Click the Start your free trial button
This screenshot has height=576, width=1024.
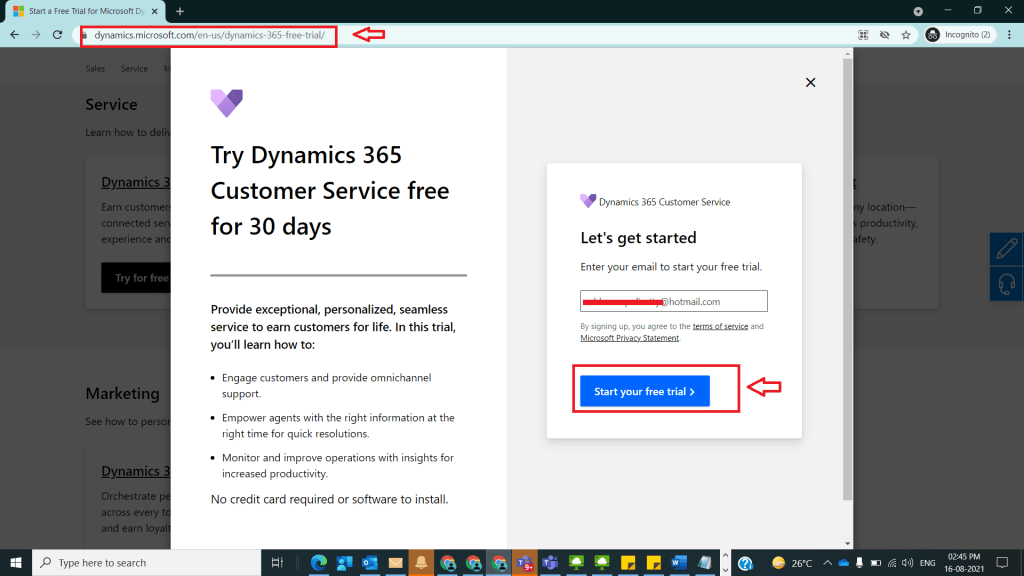(644, 391)
